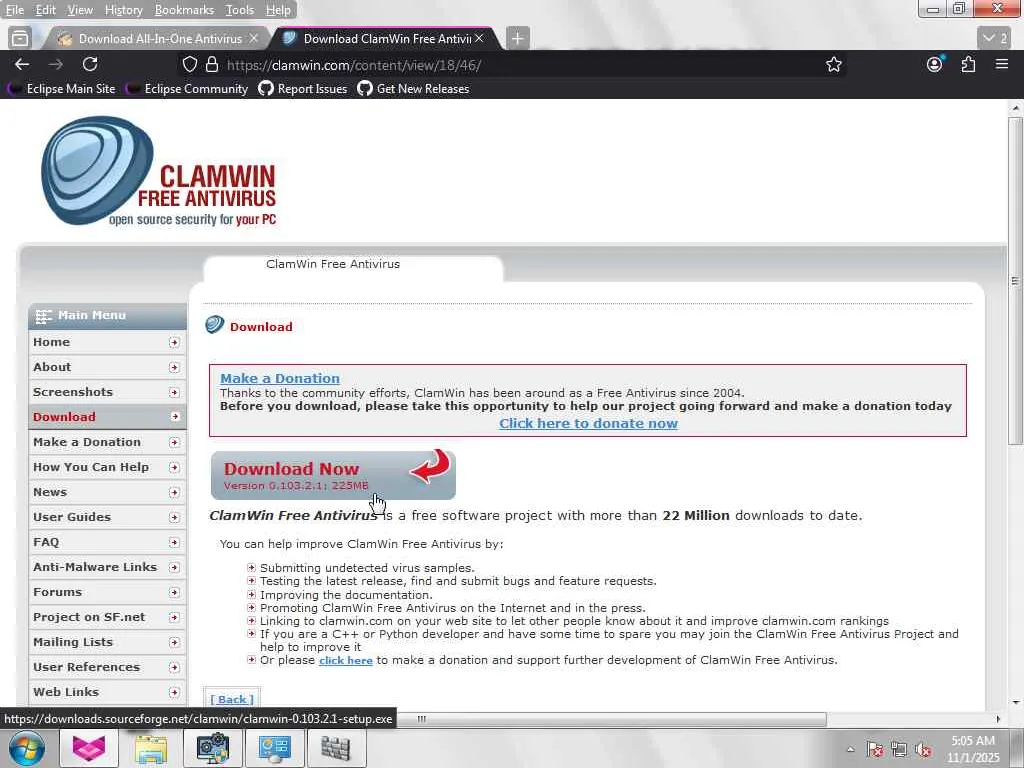
Task: Open File Explorer folder in taskbar
Action: pos(151,748)
